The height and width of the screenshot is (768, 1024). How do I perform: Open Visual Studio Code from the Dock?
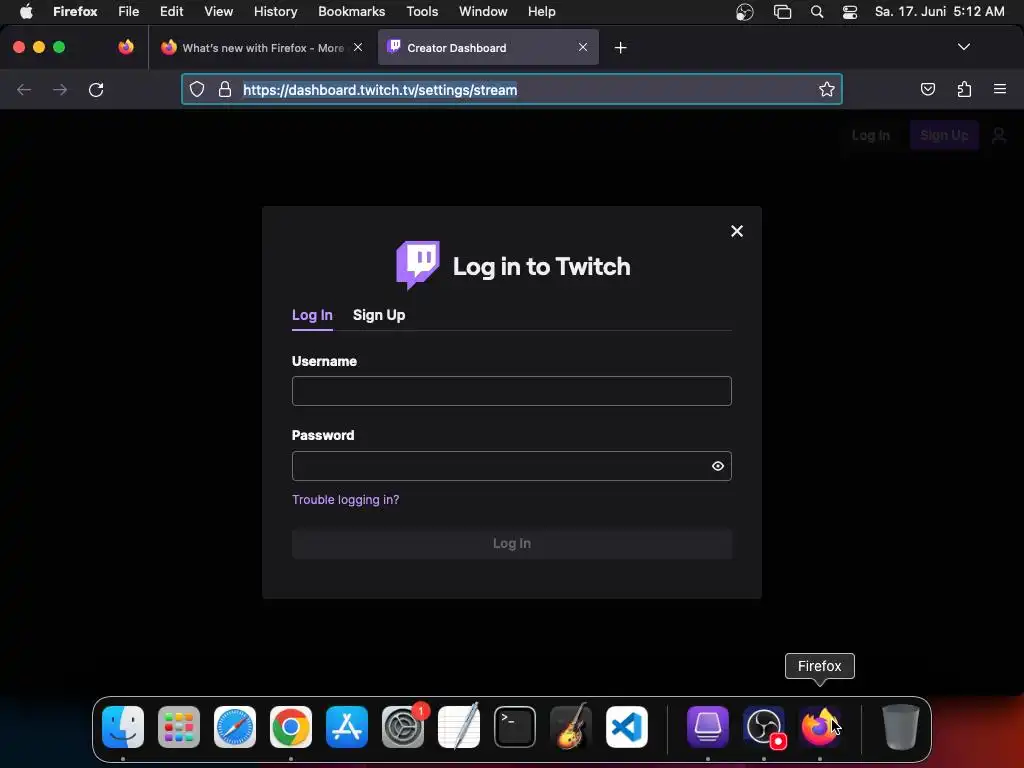point(627,727)
